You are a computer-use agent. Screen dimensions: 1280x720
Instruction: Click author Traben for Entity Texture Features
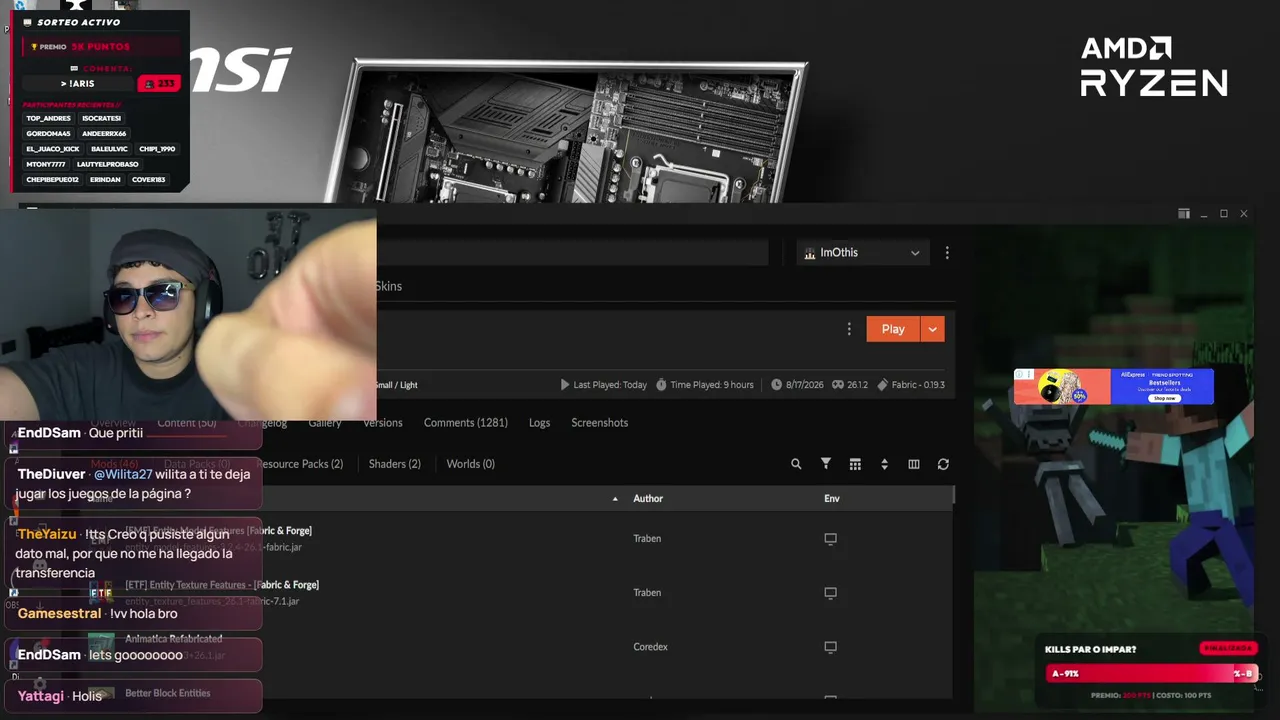[x=647, y=593]
